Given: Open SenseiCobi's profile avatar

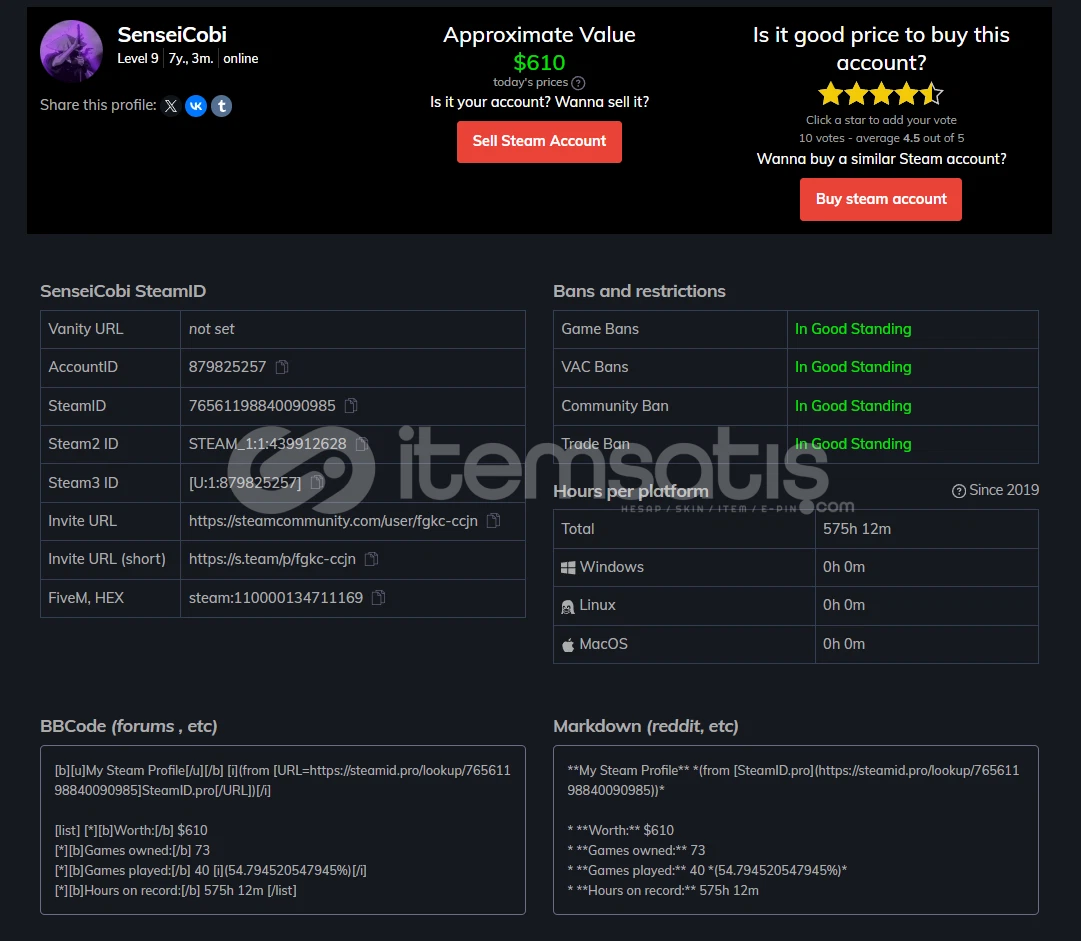Looking at the screenshot, I should pos(71,51).
